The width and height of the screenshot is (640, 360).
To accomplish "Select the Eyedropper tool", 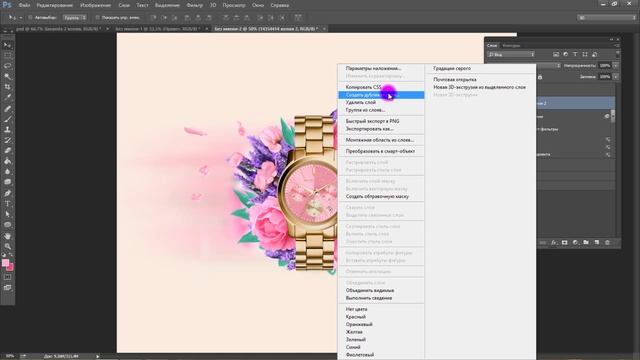I will pyautogui.click(x=7, y=98).
